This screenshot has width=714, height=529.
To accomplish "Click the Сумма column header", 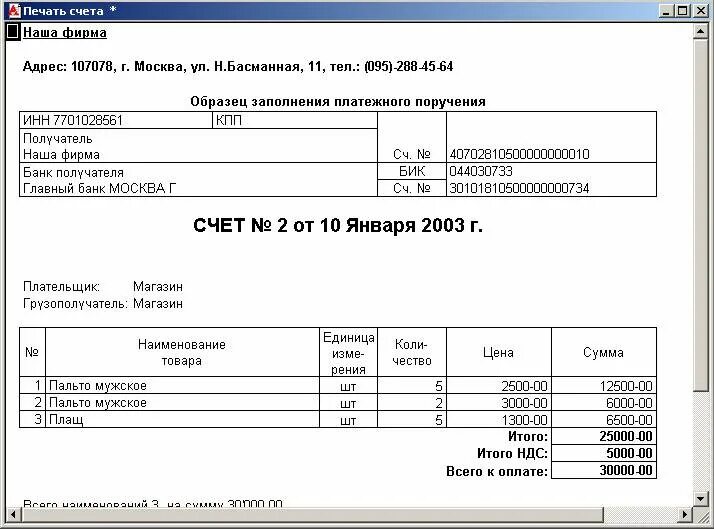I will (604, 352).
